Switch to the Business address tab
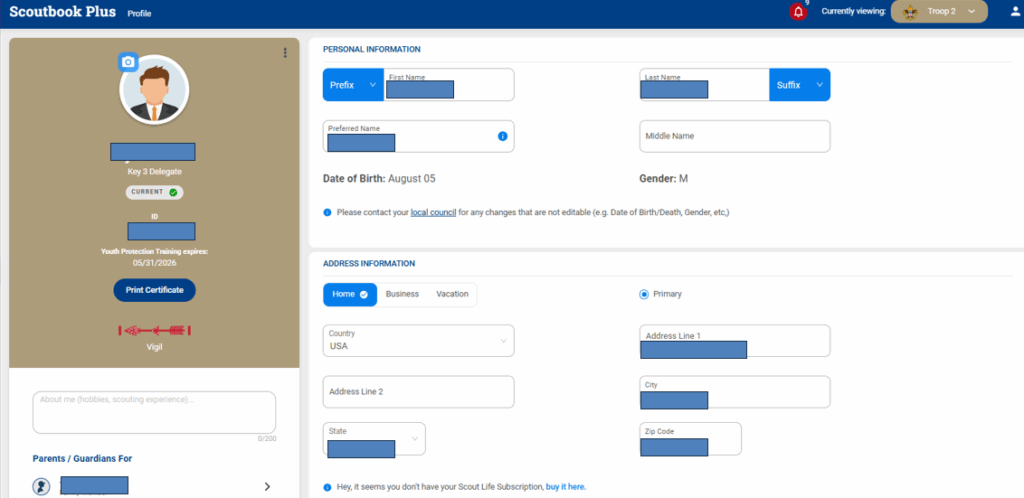 pos(402,294)
